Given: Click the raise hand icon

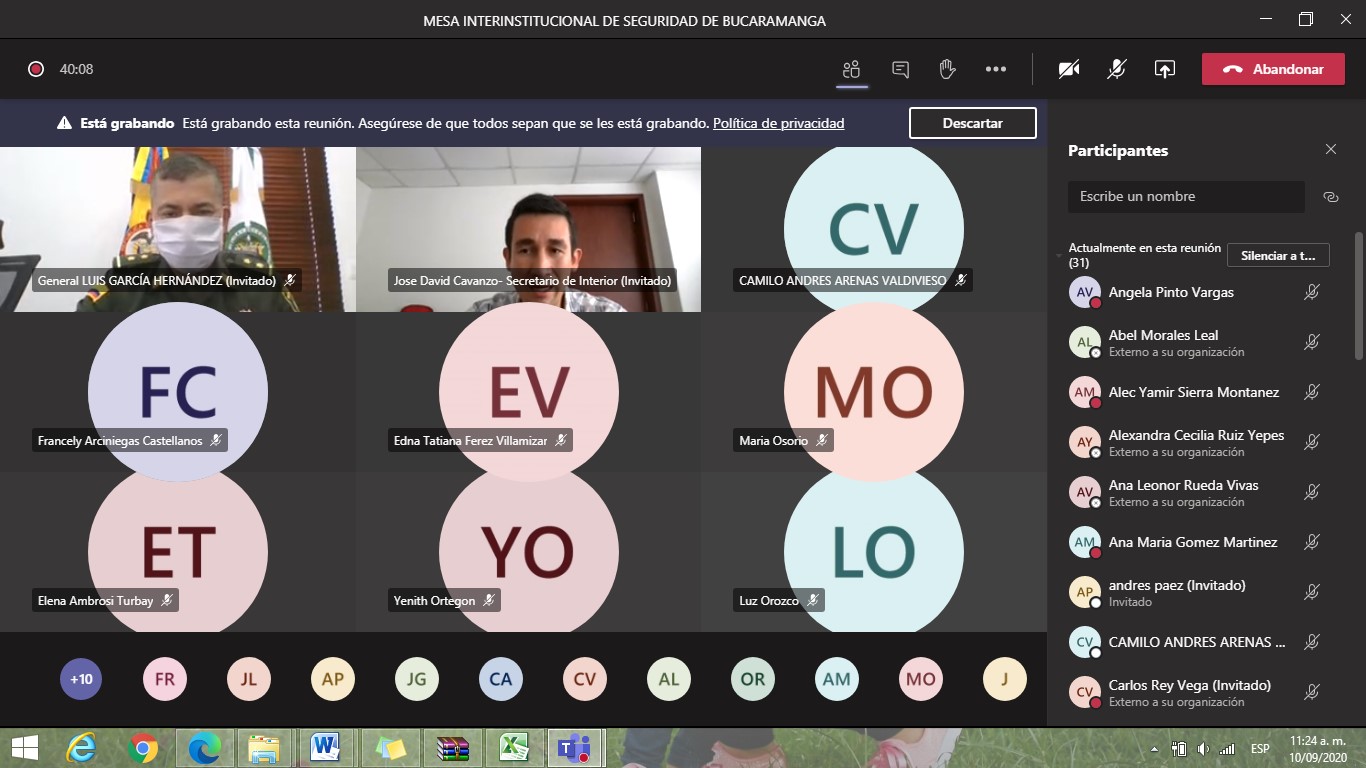Looking at the screenshot, I should [x=947, y=69].
